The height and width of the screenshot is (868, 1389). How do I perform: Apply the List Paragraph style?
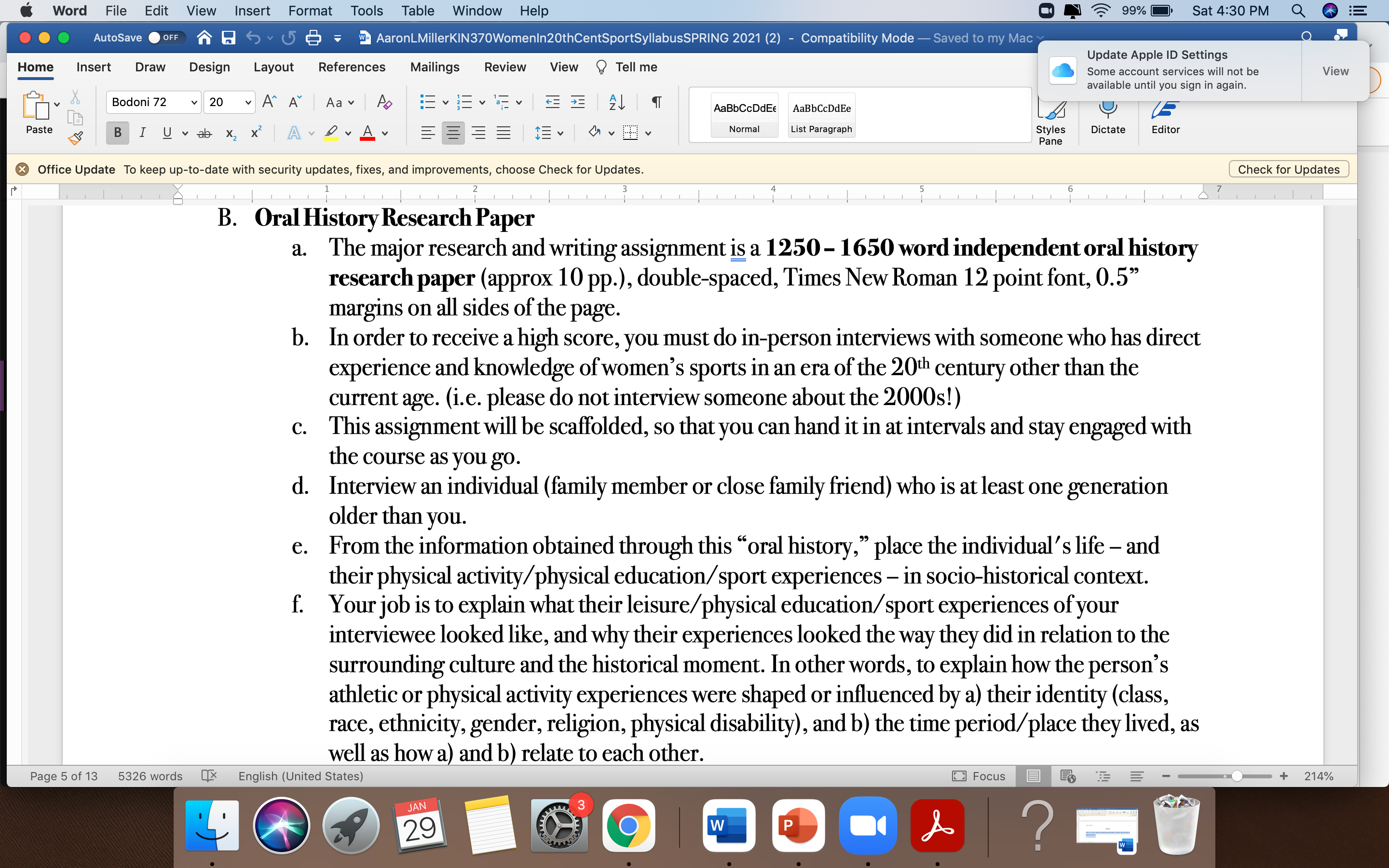click(x=821, y=115)
